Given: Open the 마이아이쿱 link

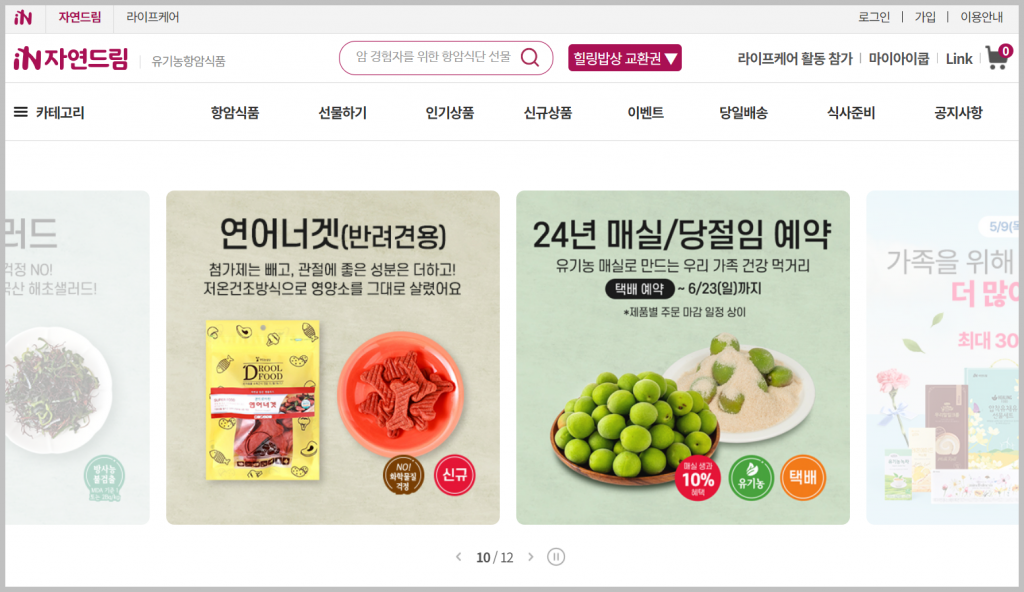Looking at the screenshot, I should click(899, 59).
